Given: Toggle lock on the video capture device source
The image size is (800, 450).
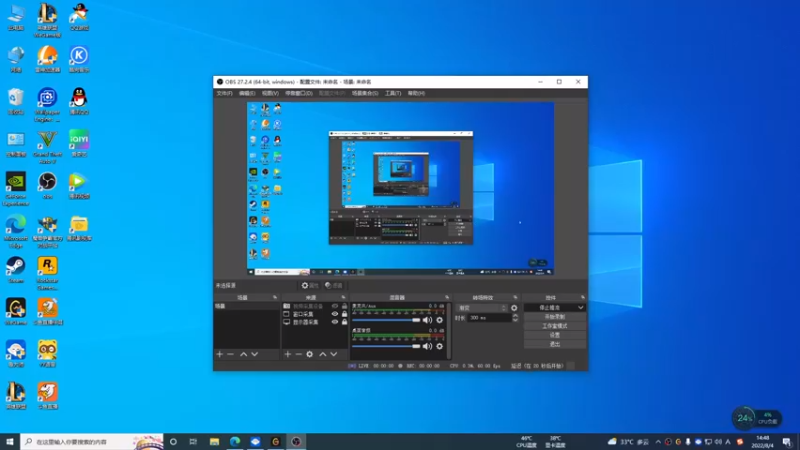Looking at the screenshot, I should coord(344,306).
